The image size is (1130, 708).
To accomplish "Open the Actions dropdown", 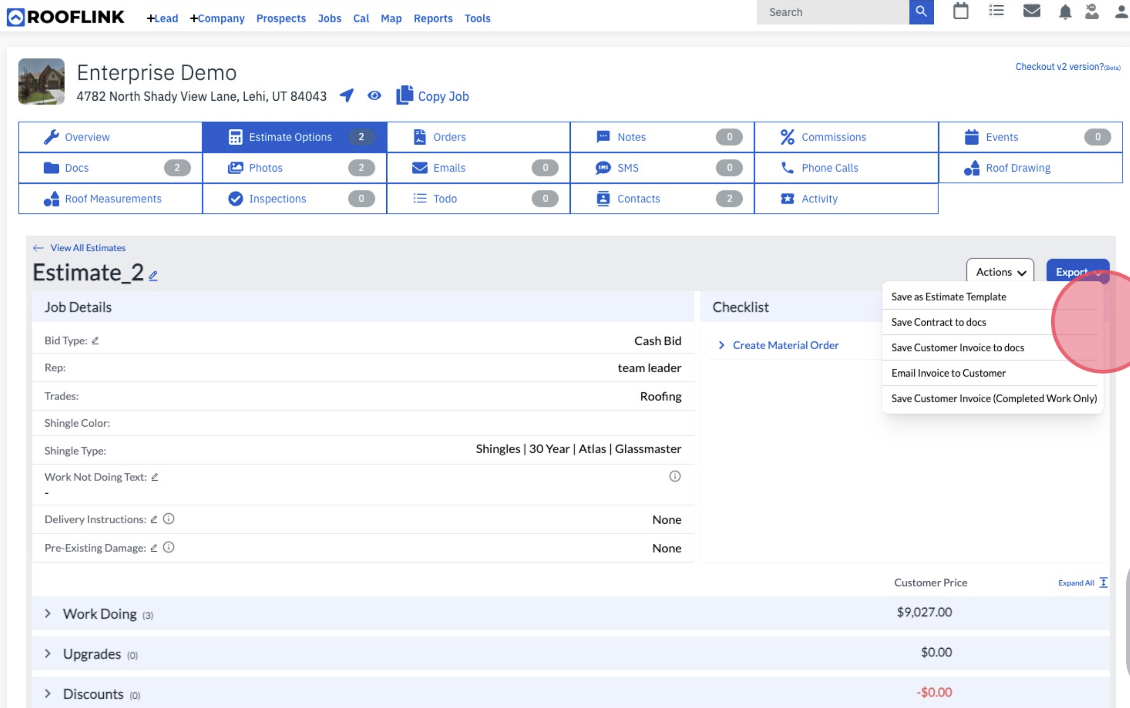I will [1000, 272].
